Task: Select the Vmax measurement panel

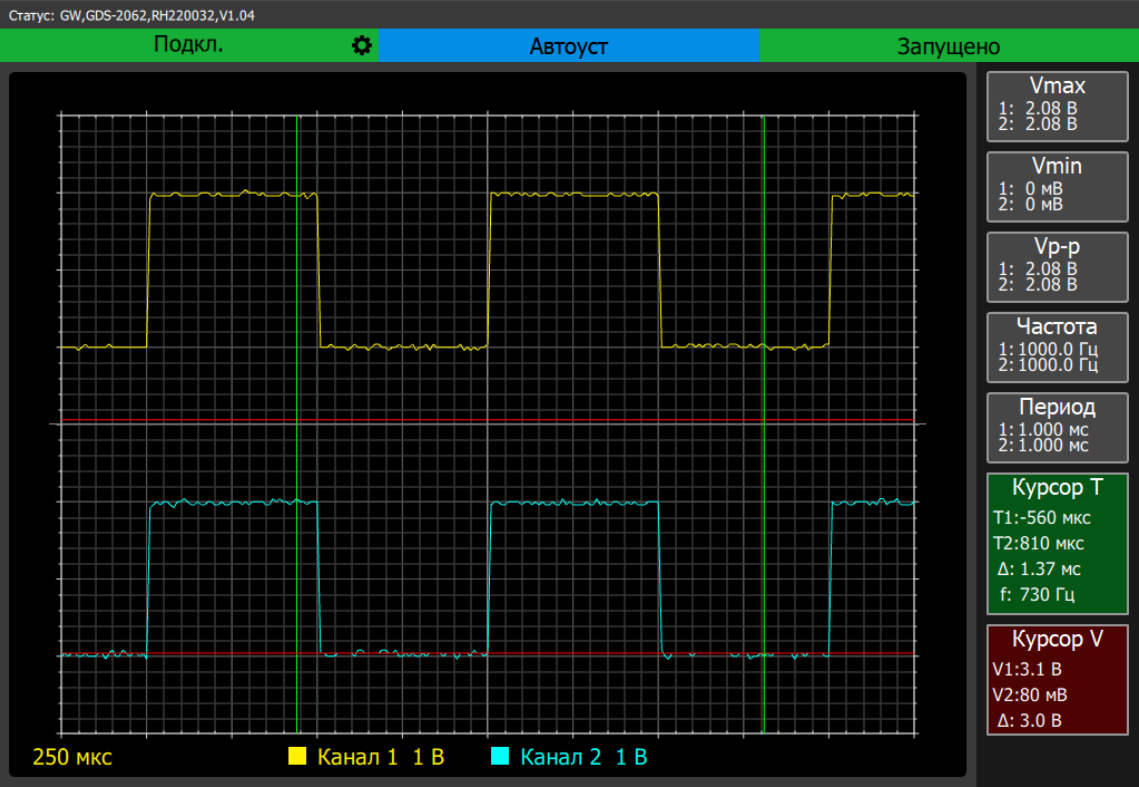Action: point(1057,106)
